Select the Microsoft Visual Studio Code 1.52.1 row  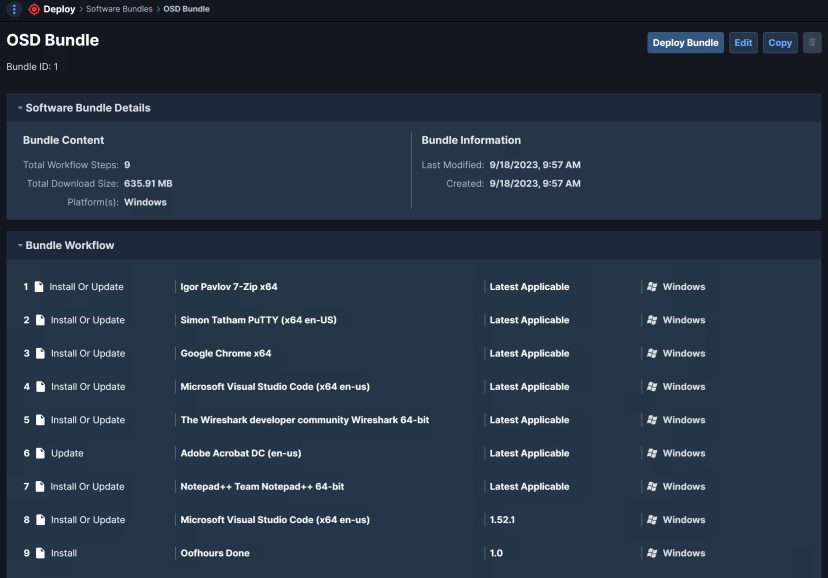[300, 519]
